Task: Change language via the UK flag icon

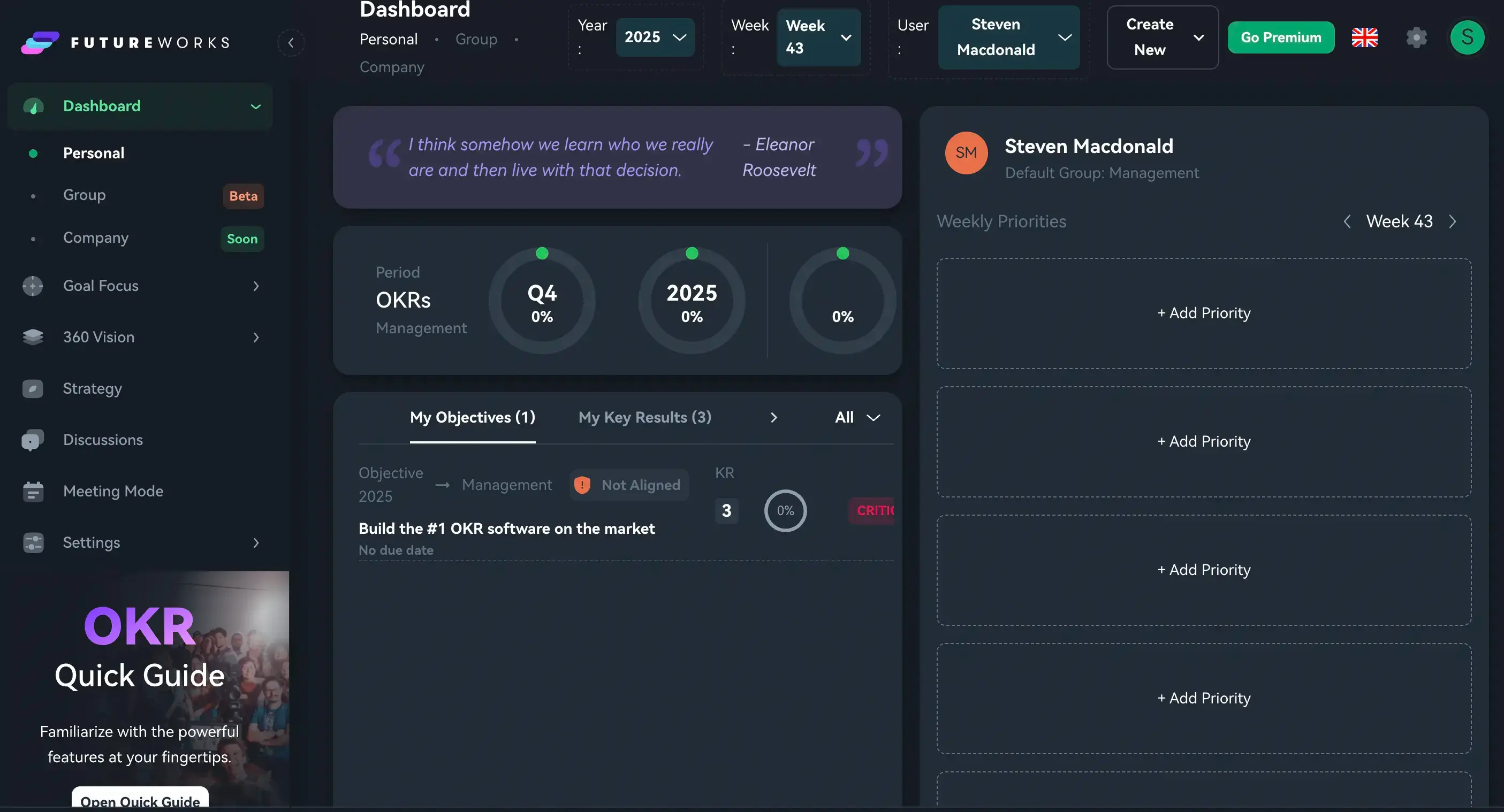Action: pyautogui.click(x=1364, y=37)
